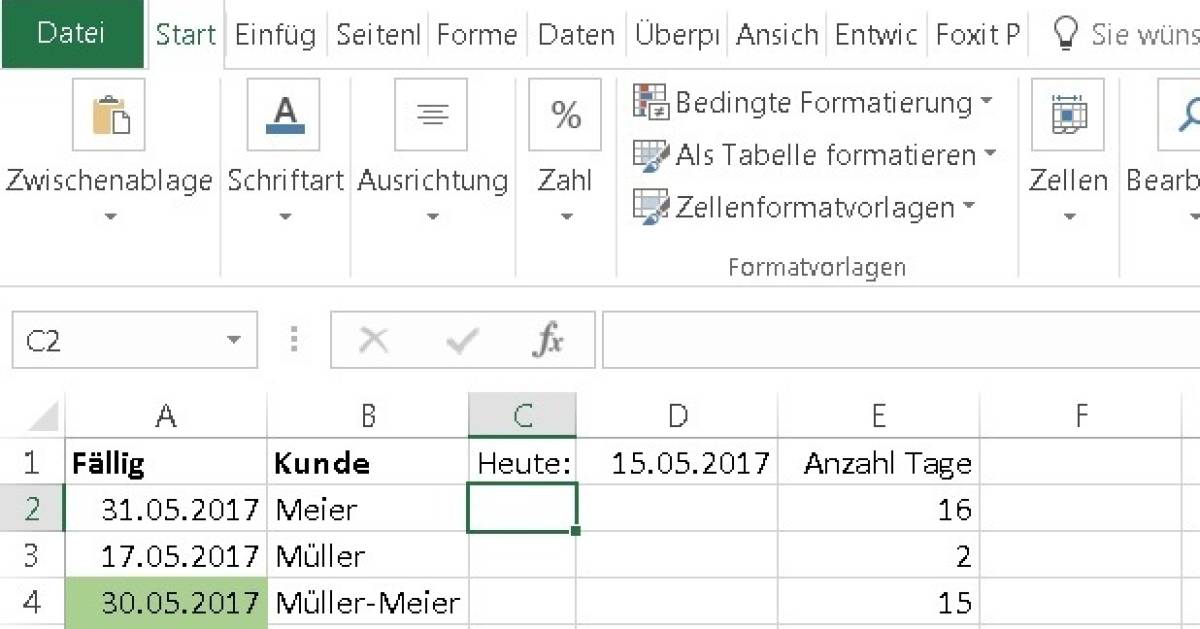Select the green-highlighted cell A4
The width and height of the screenshot is (1200, 629).
(x=165, y=602)
